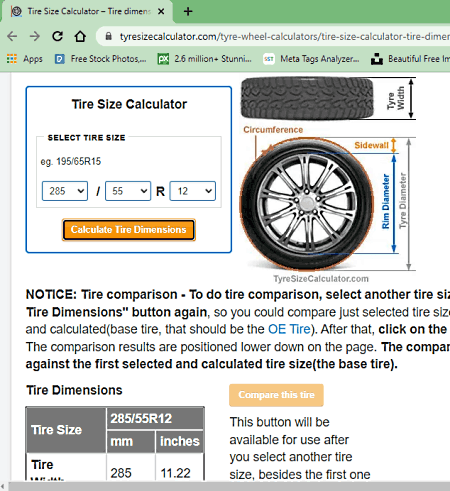Open tire width dropdown showing 285
Screen dimensions: 450x491
click(x=65, y=191)
